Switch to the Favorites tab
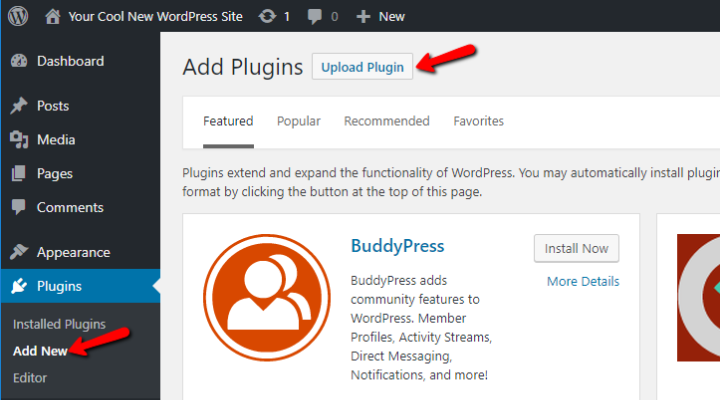The width and height of the screenshot is (720, 400). pyautogui.click(x=478, y=121)
